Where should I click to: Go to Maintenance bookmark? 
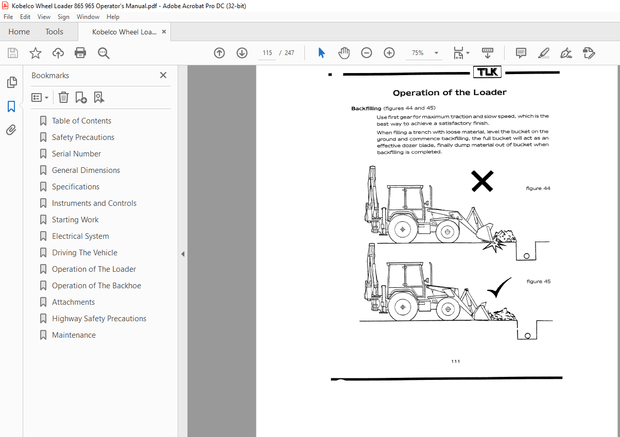pyautogui.click(x=74, y=335)
